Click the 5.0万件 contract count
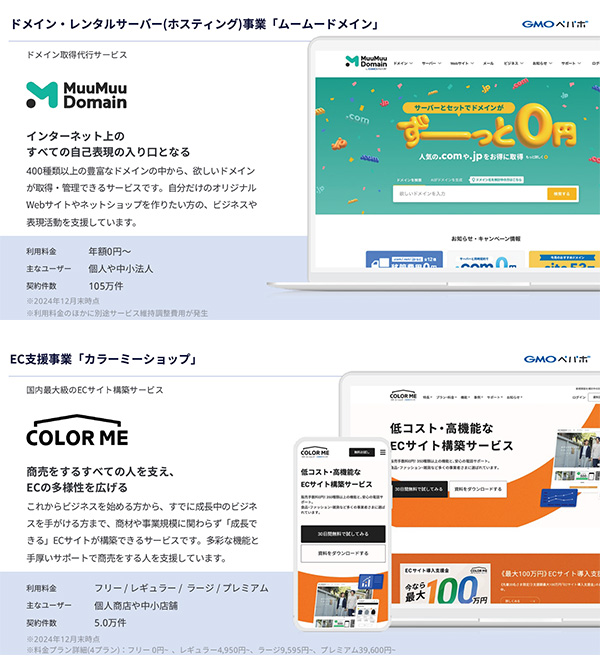 [110, 623]
